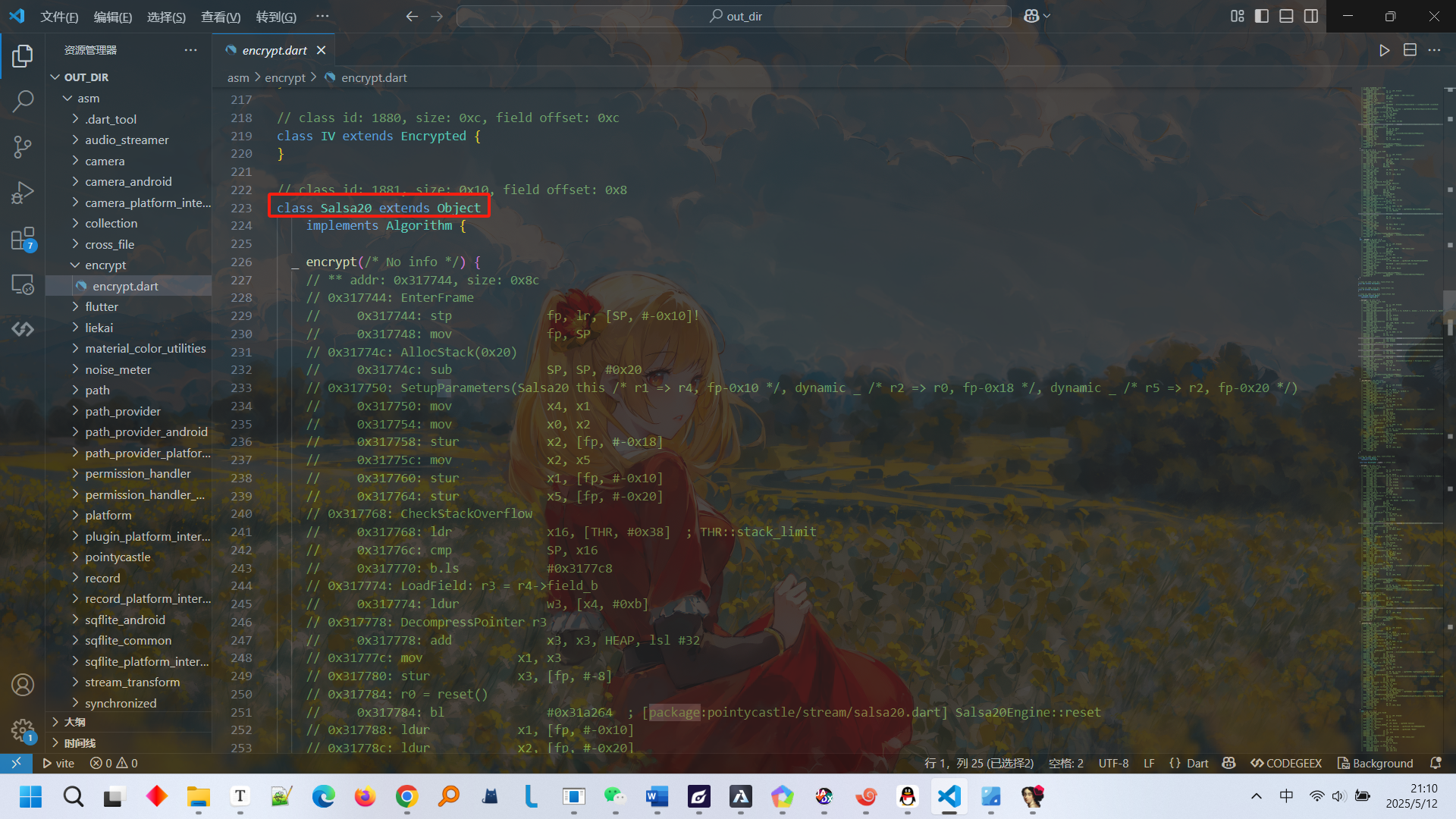1456x819 pixels.
Task: Click the encrypt folder breadcrumb
Action: (x=285, y=77)
